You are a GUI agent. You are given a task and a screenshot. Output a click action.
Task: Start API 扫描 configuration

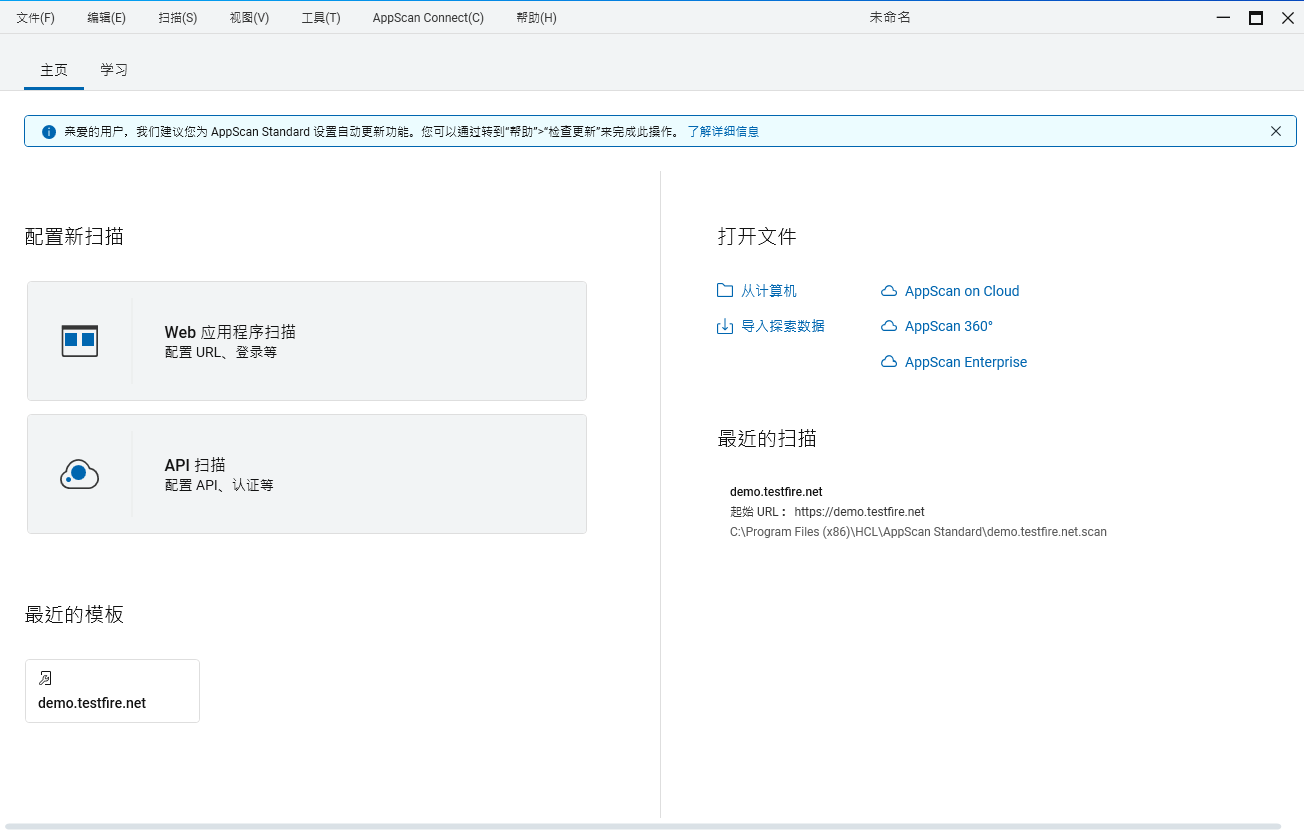307,474
